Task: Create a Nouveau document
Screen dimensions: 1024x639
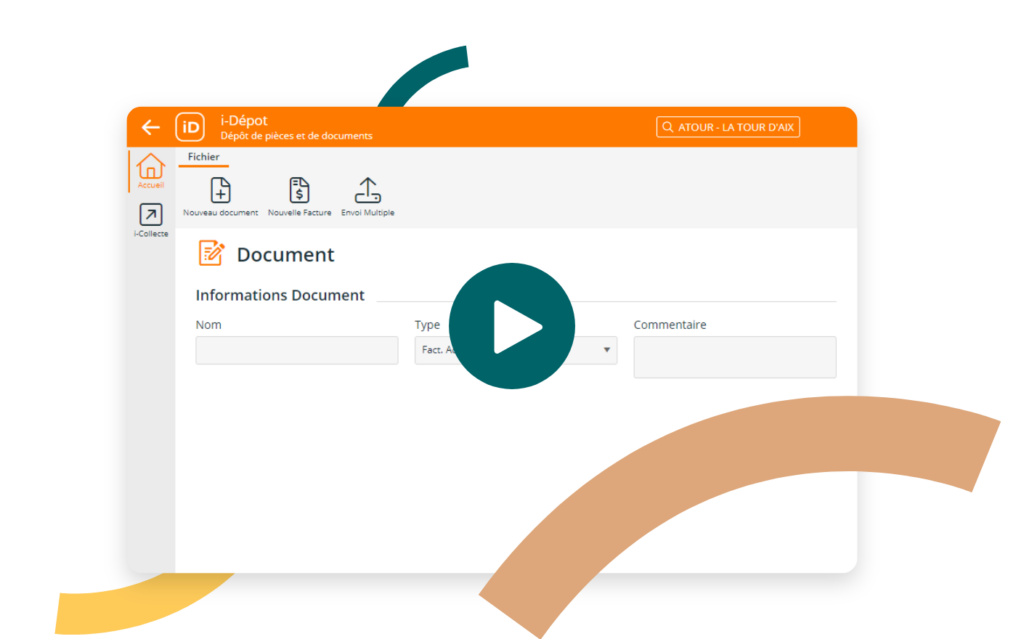Action: tap(220, 196)
